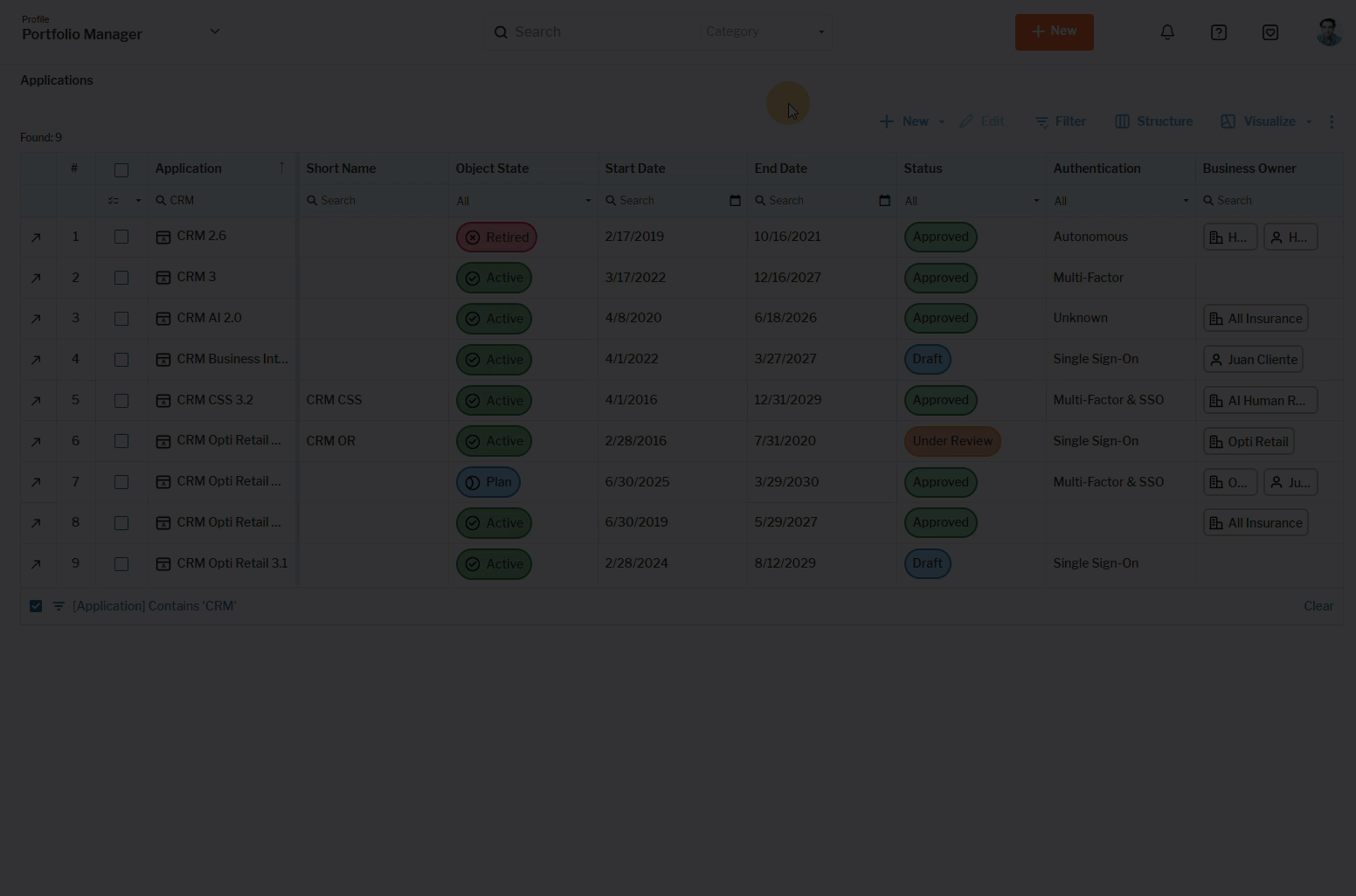
Task: Click the calendar icon in Start Date filter
Action: (735, 201)
